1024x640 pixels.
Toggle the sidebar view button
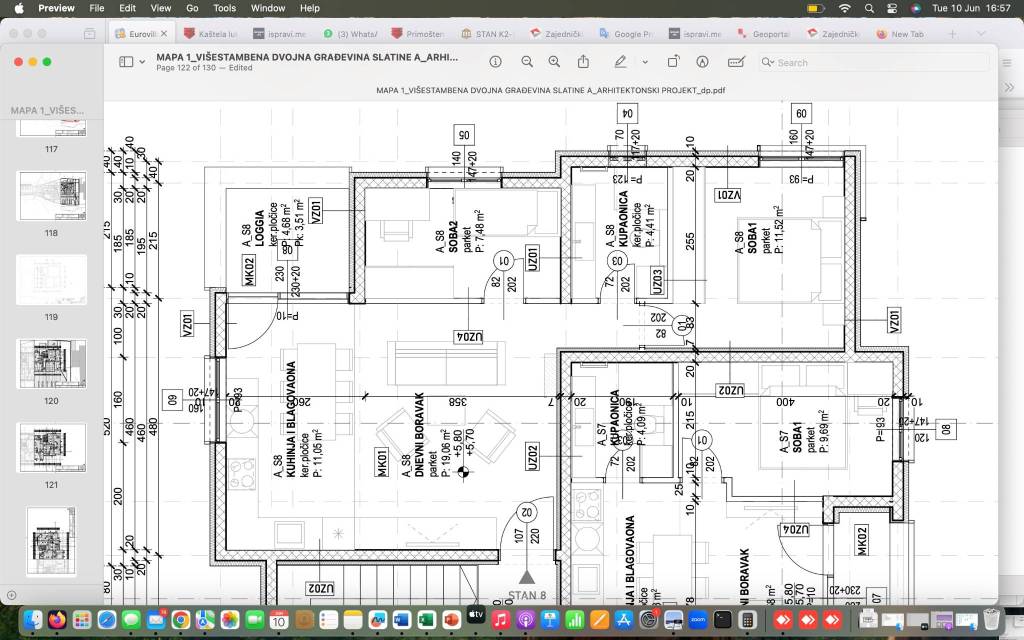[x=126, y=62]
